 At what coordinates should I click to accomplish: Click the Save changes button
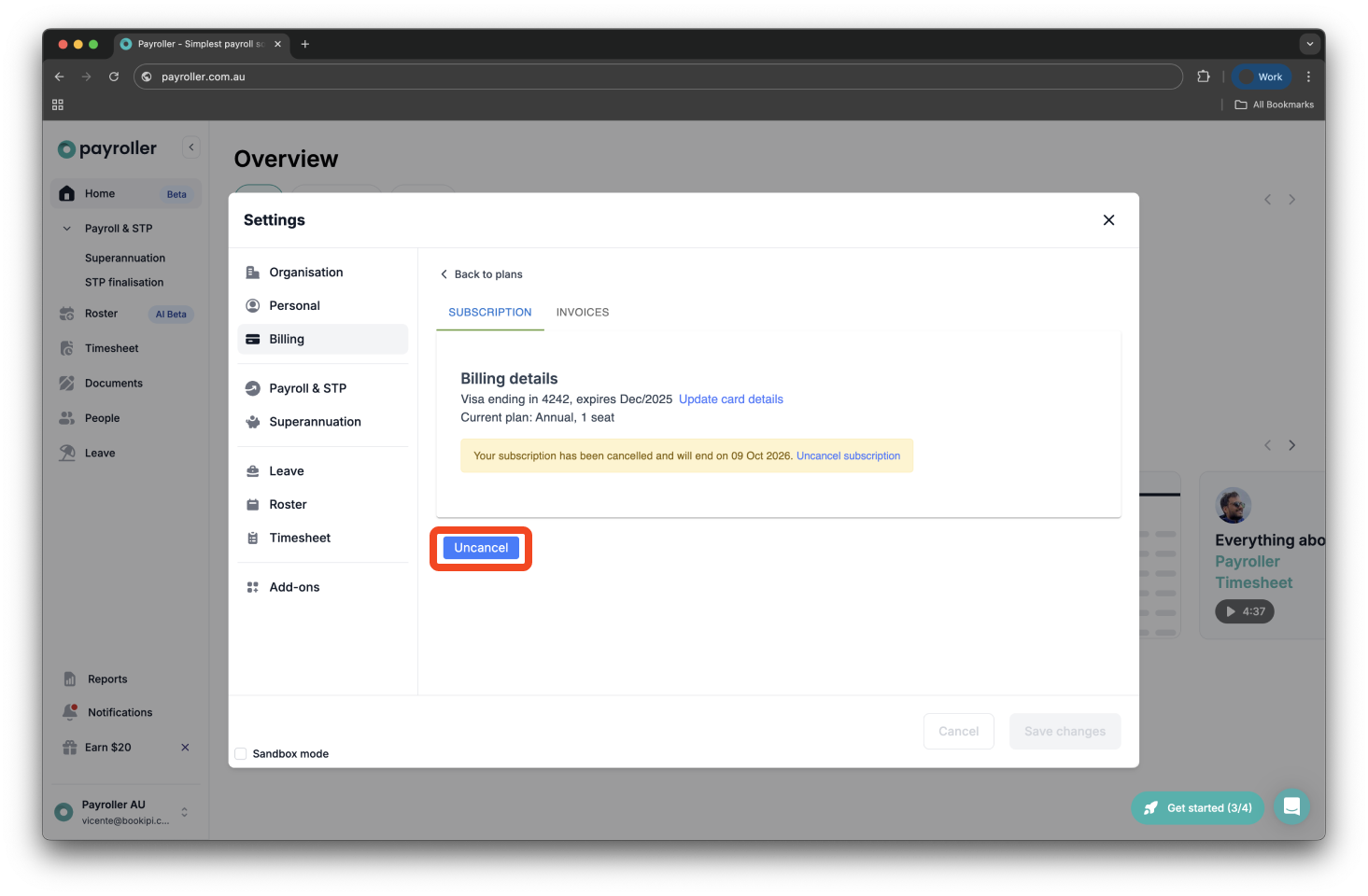pyautogui.click(x=1065, y=732)
